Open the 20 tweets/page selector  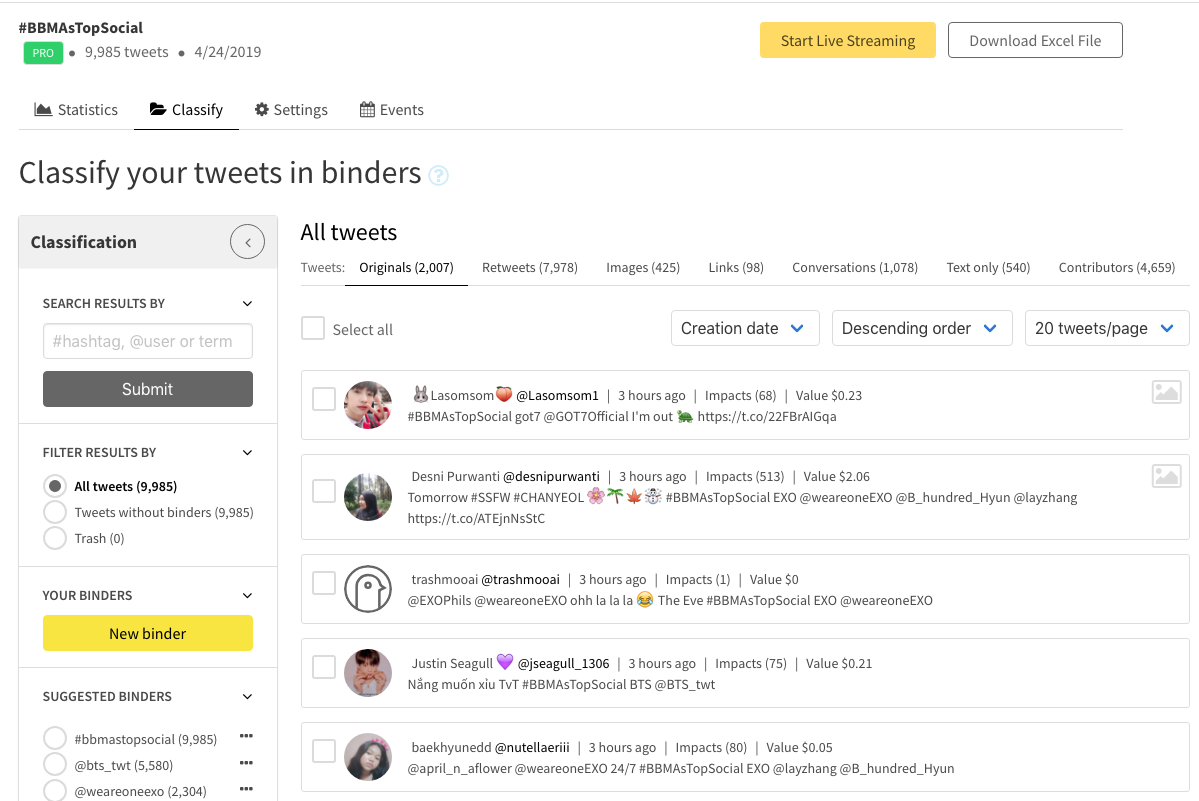(x=1106, y=327)
